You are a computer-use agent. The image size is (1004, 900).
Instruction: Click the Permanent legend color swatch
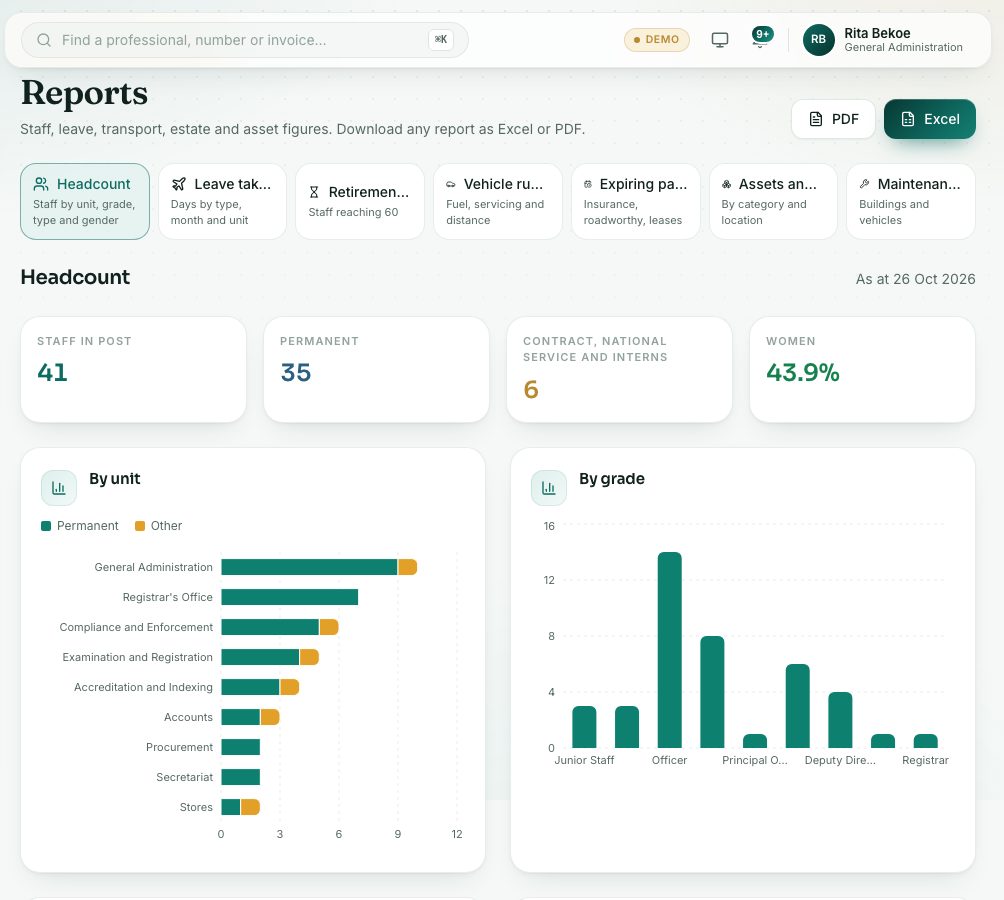tap(46, 526)
